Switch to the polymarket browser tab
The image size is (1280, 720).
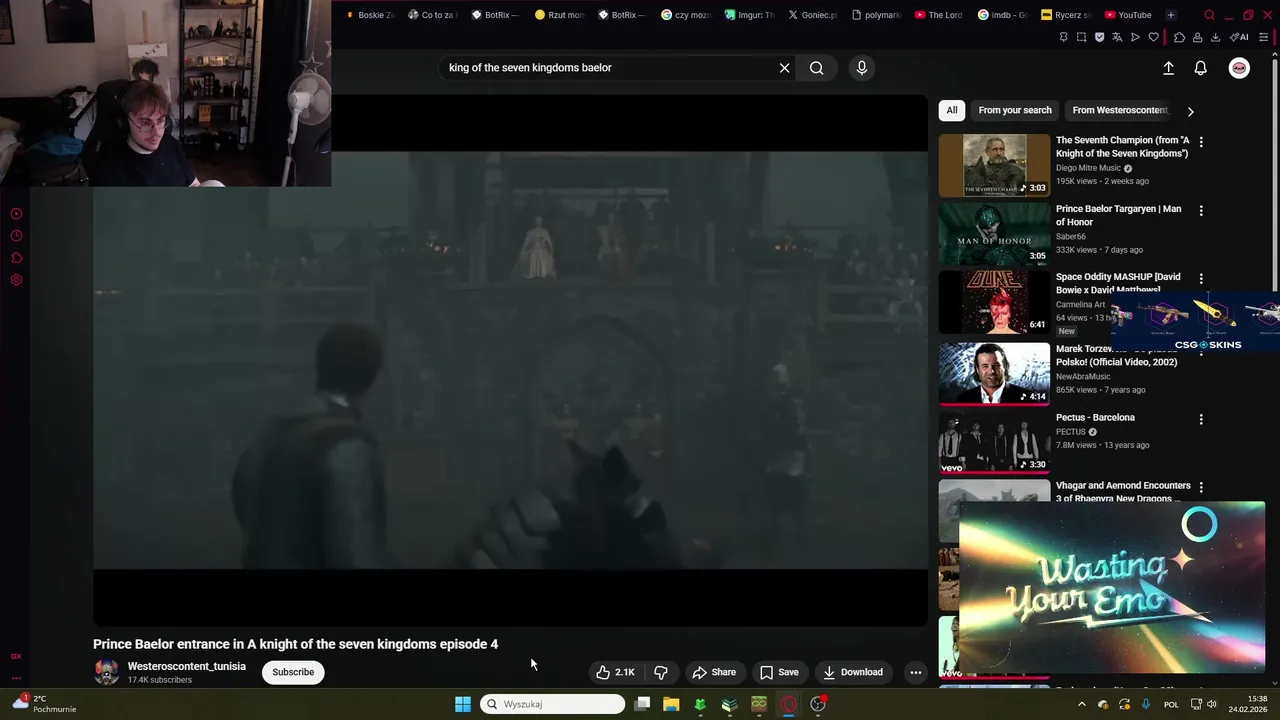[875, 15]
